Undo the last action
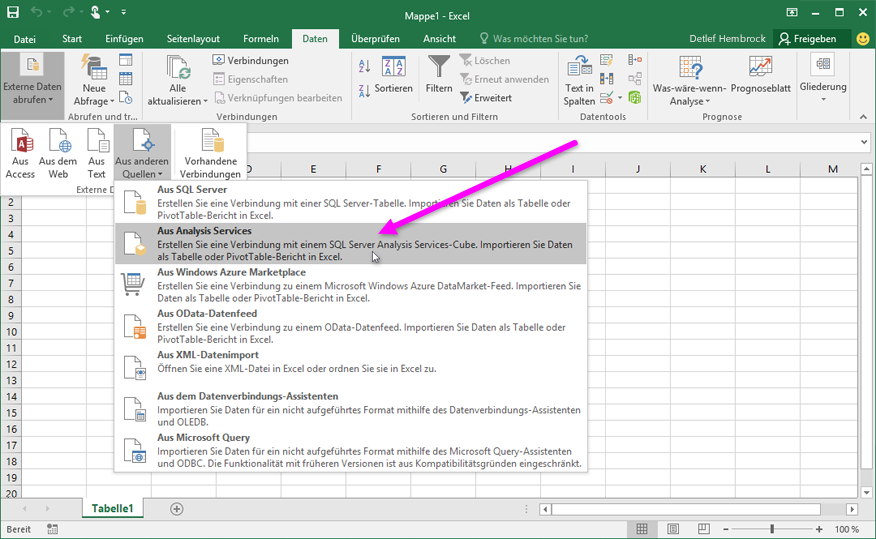The height and width of the screenshot is (539, 876). pos(37,12)
